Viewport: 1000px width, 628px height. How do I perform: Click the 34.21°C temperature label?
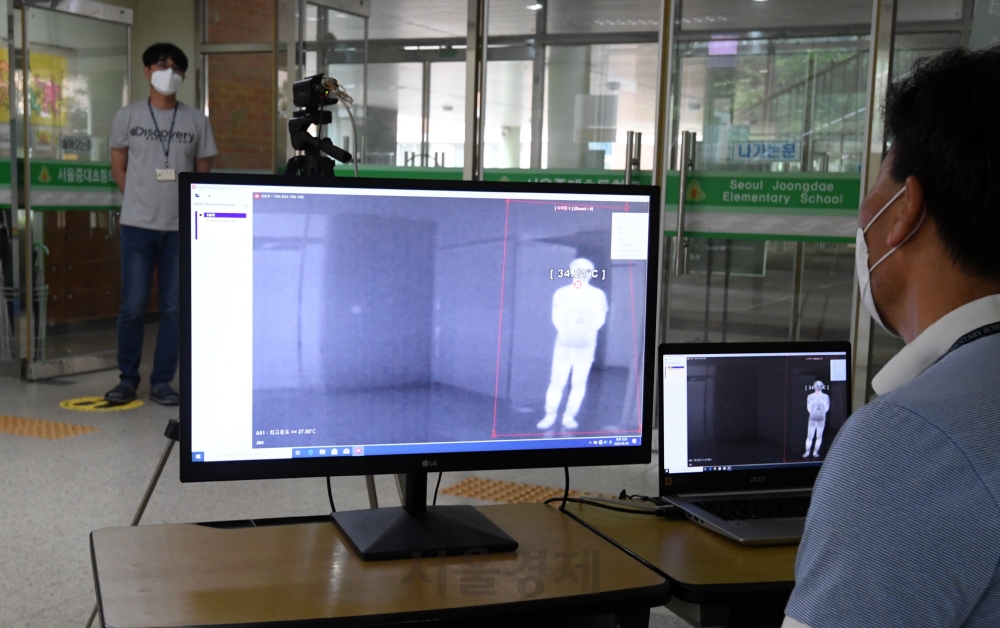pyautogui.click(x=577, y=274)
